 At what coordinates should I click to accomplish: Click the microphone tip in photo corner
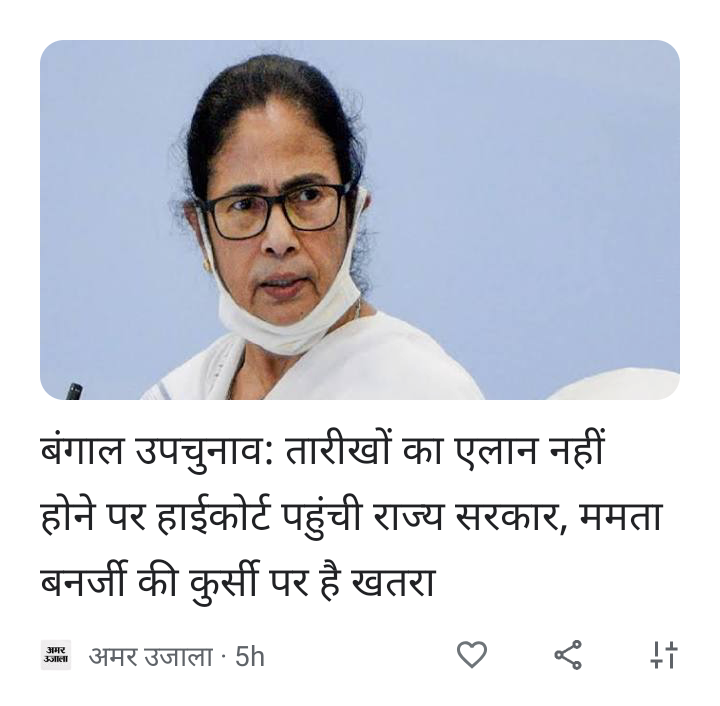pos(73,391)
